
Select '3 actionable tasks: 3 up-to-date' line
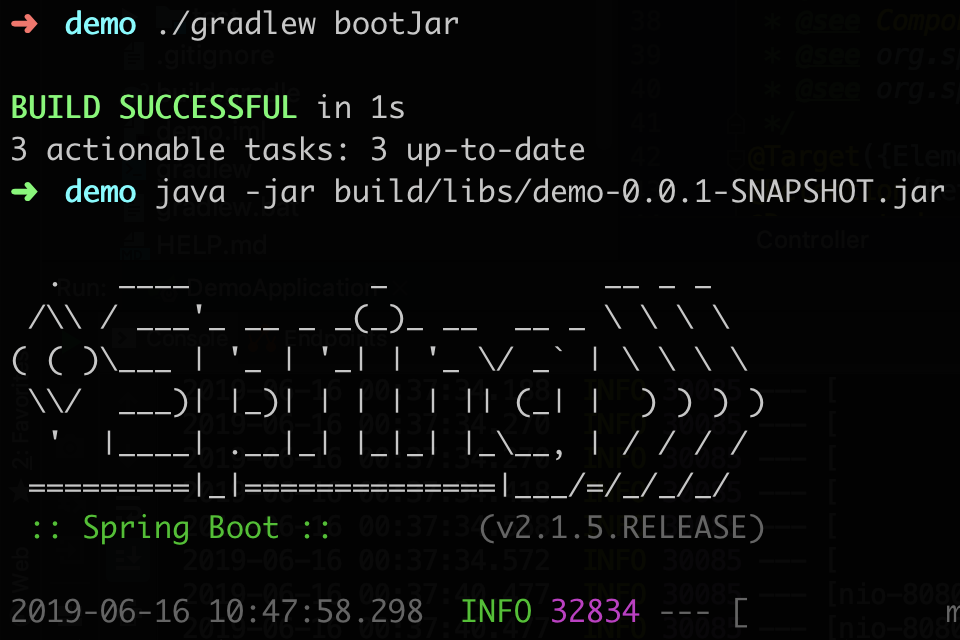click(x=298, y=151)
